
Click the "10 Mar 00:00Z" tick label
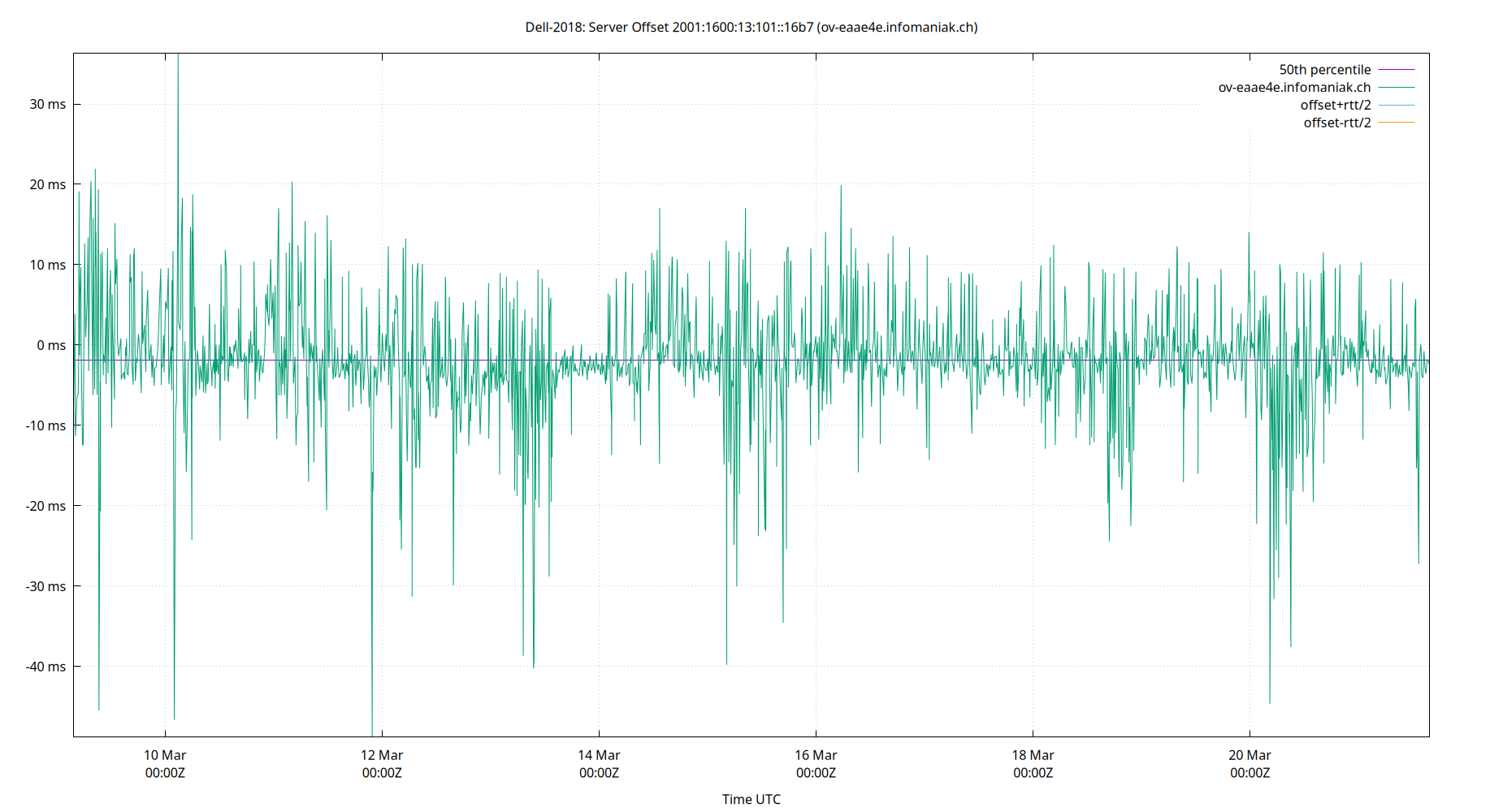click(165, 763)
